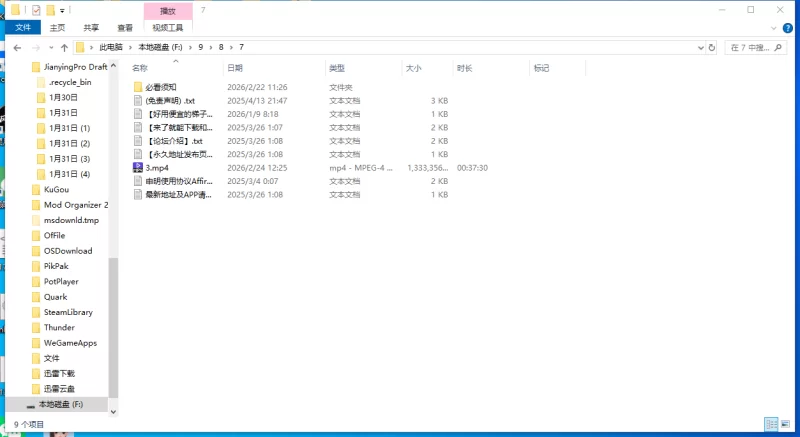Select the 【来了就能下载和 text file icon
The image size is (800, 437).
138,127
